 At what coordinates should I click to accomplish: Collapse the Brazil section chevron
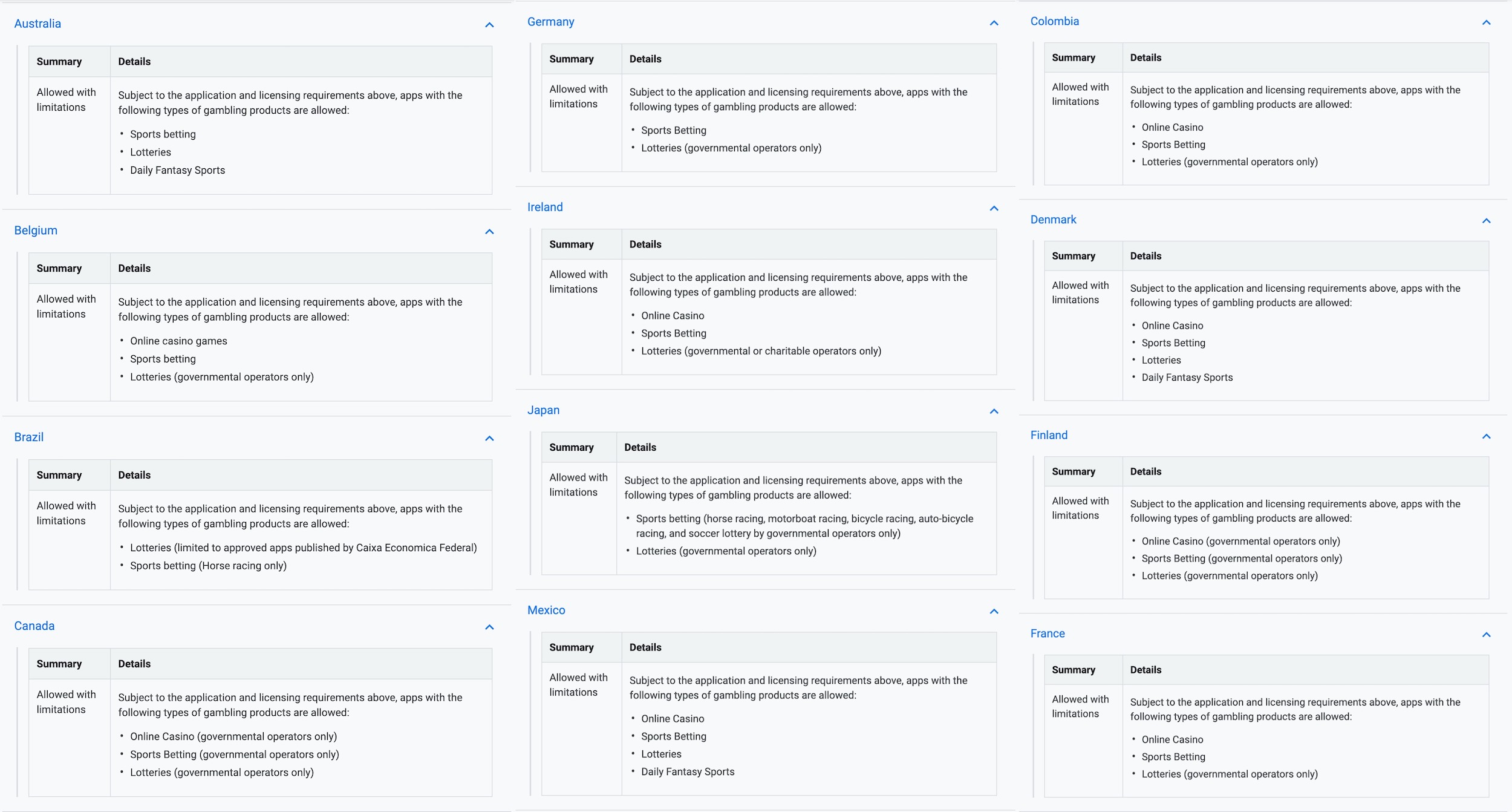489,438
